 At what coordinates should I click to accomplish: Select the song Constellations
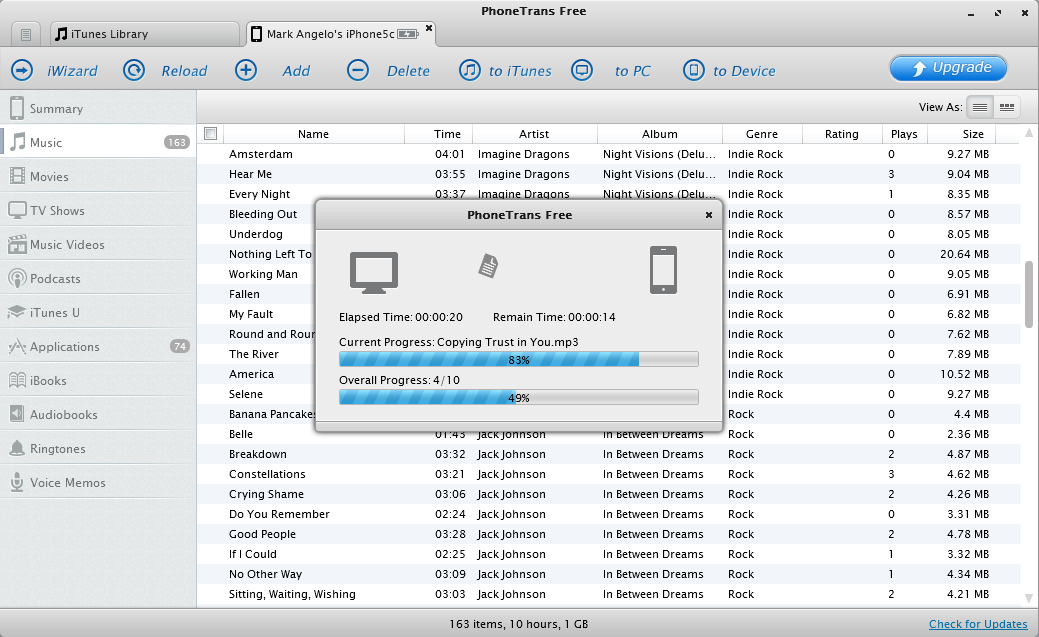click(x=267, y=474)
